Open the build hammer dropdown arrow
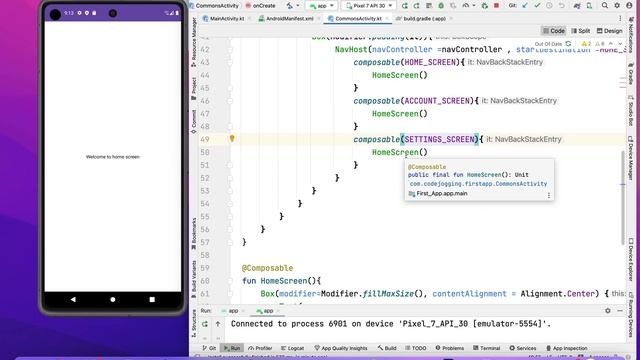 coord(298,6)
